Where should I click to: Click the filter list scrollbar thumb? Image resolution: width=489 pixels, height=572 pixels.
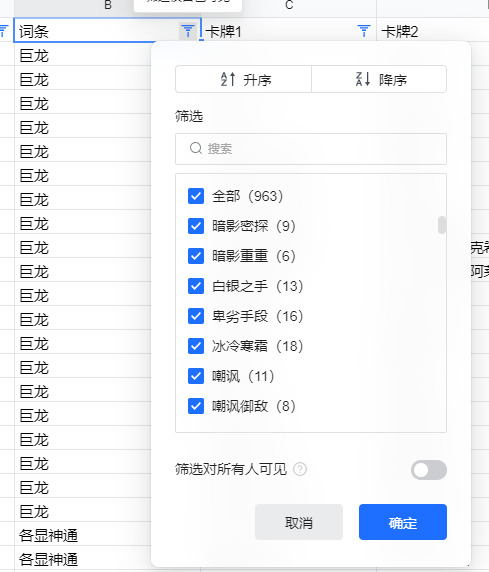click(x=442, y=225)
